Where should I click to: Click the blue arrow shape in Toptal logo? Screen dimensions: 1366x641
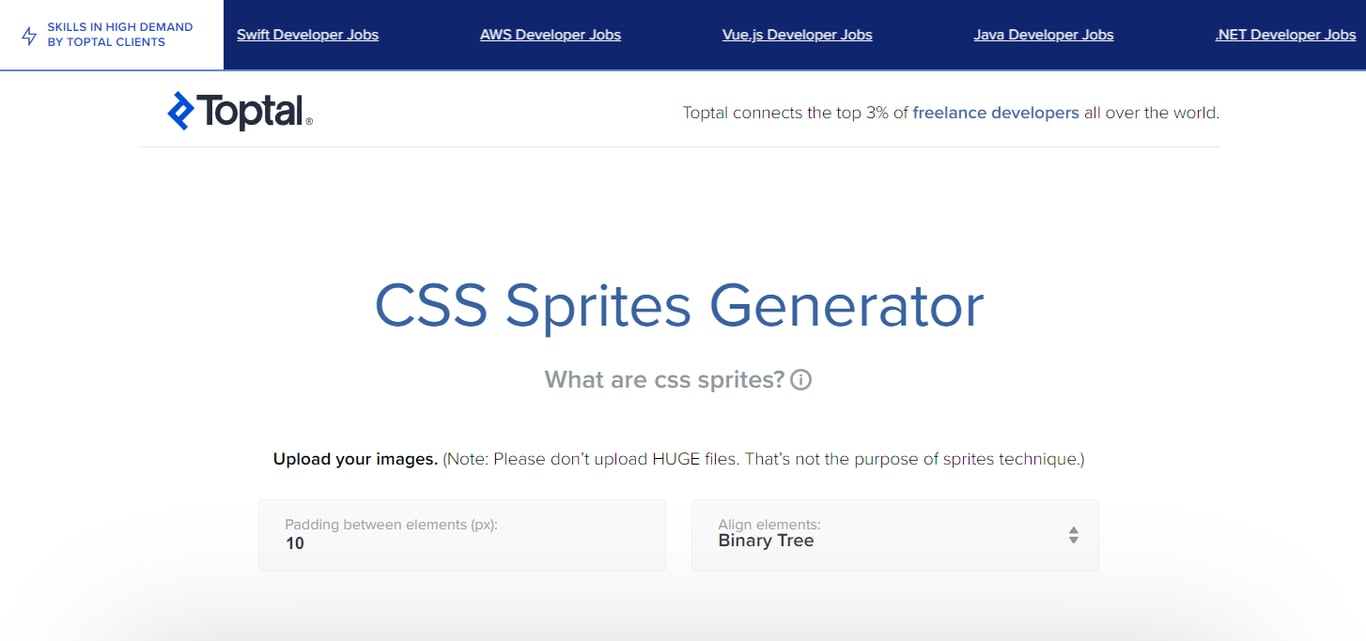180,110
